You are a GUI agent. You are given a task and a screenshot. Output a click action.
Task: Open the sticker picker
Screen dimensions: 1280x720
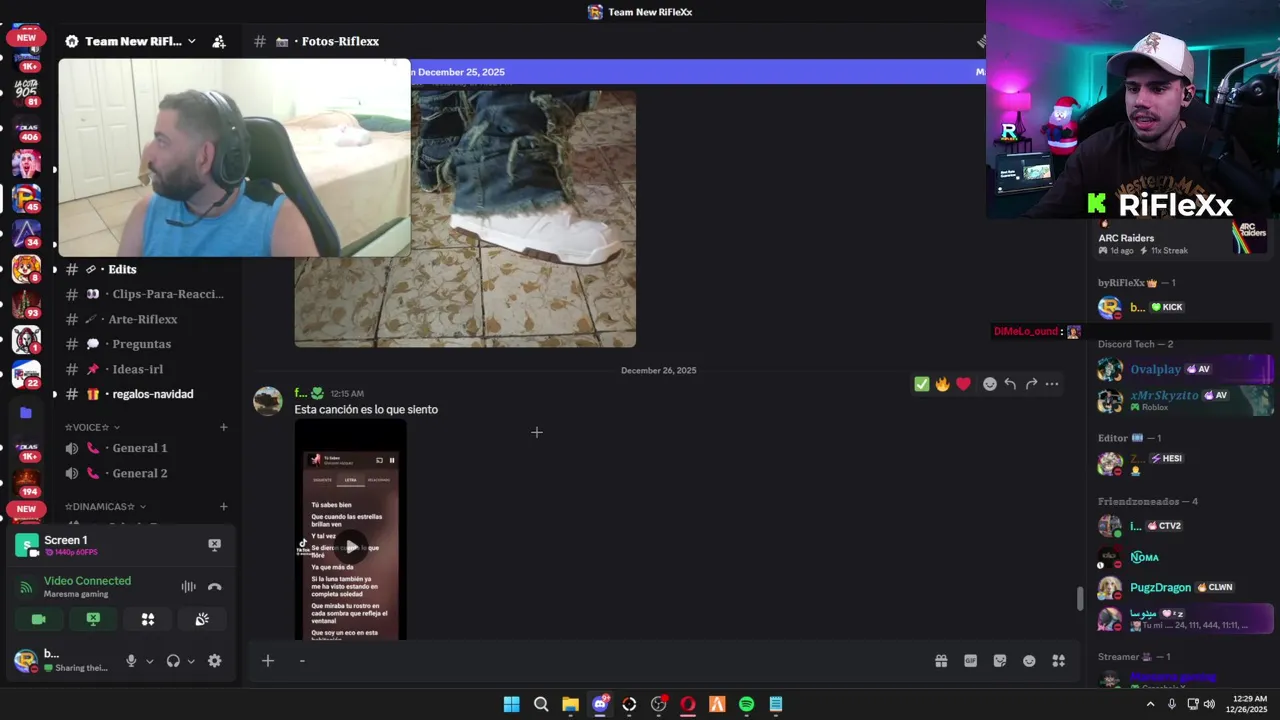pyautogui.click(x=999, y=661)
